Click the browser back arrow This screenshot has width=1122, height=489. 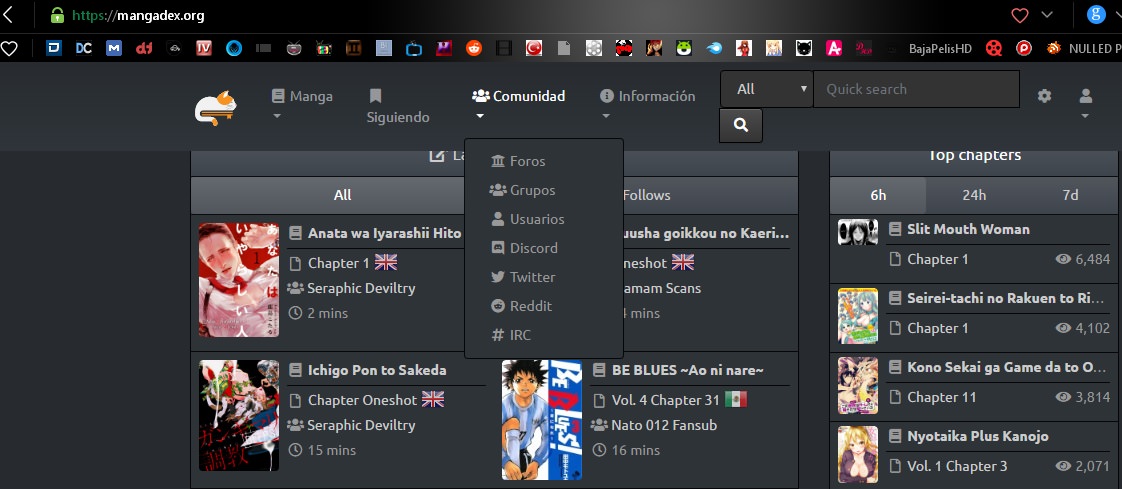10,15
